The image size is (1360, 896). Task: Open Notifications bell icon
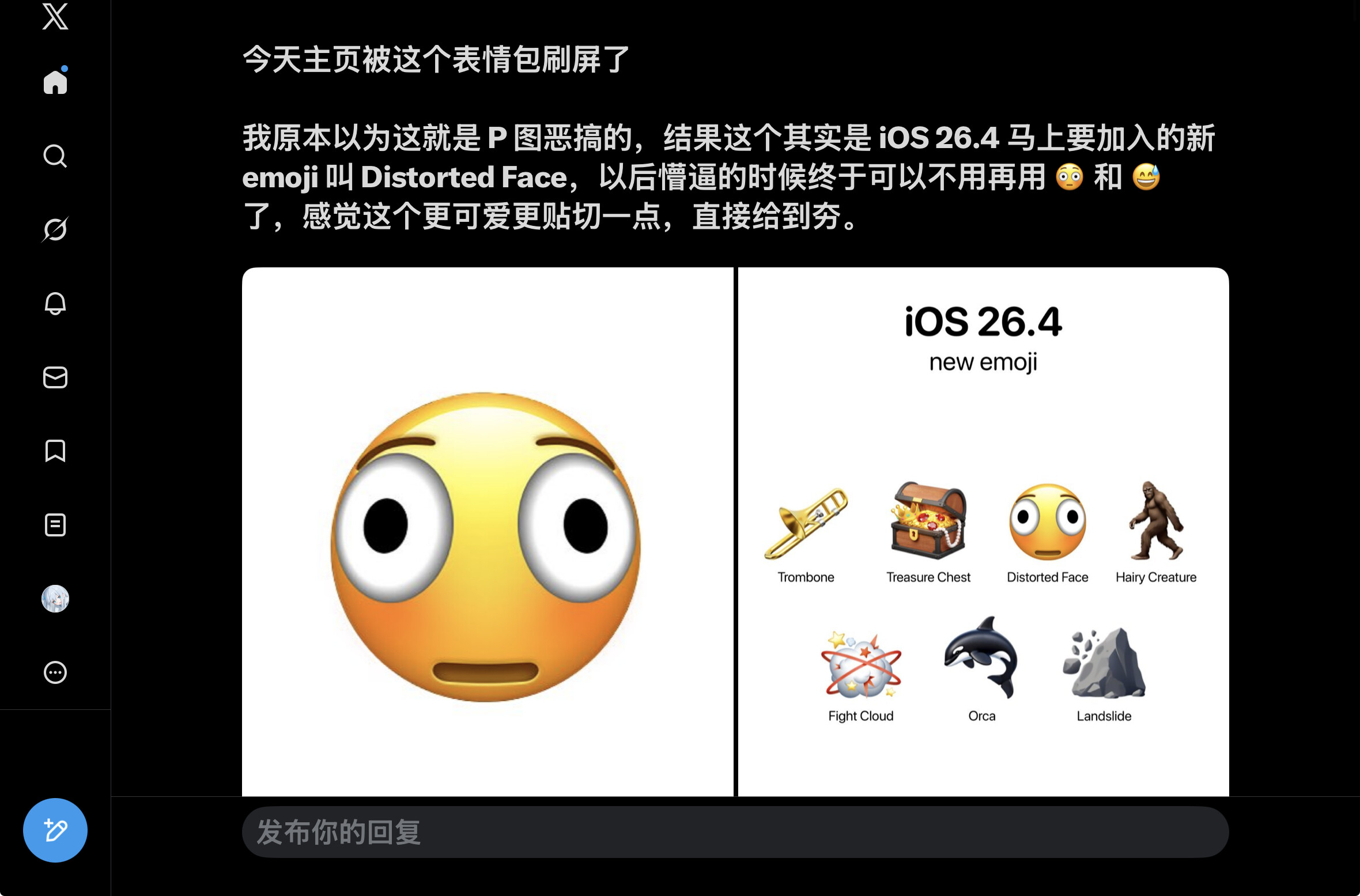(55, 303)
